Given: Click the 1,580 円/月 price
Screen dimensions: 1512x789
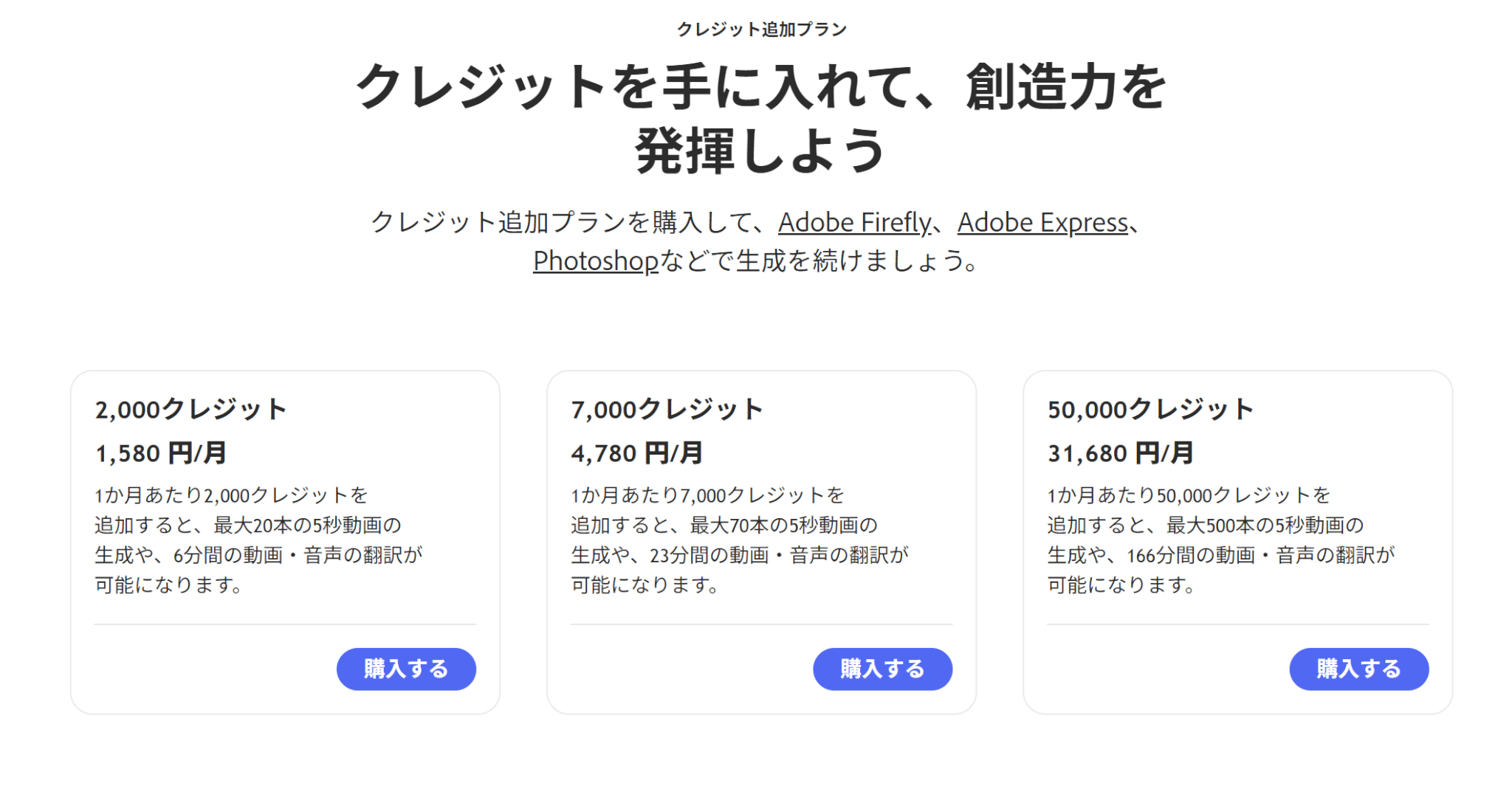Looking at the screenshot, I should 160,452.
